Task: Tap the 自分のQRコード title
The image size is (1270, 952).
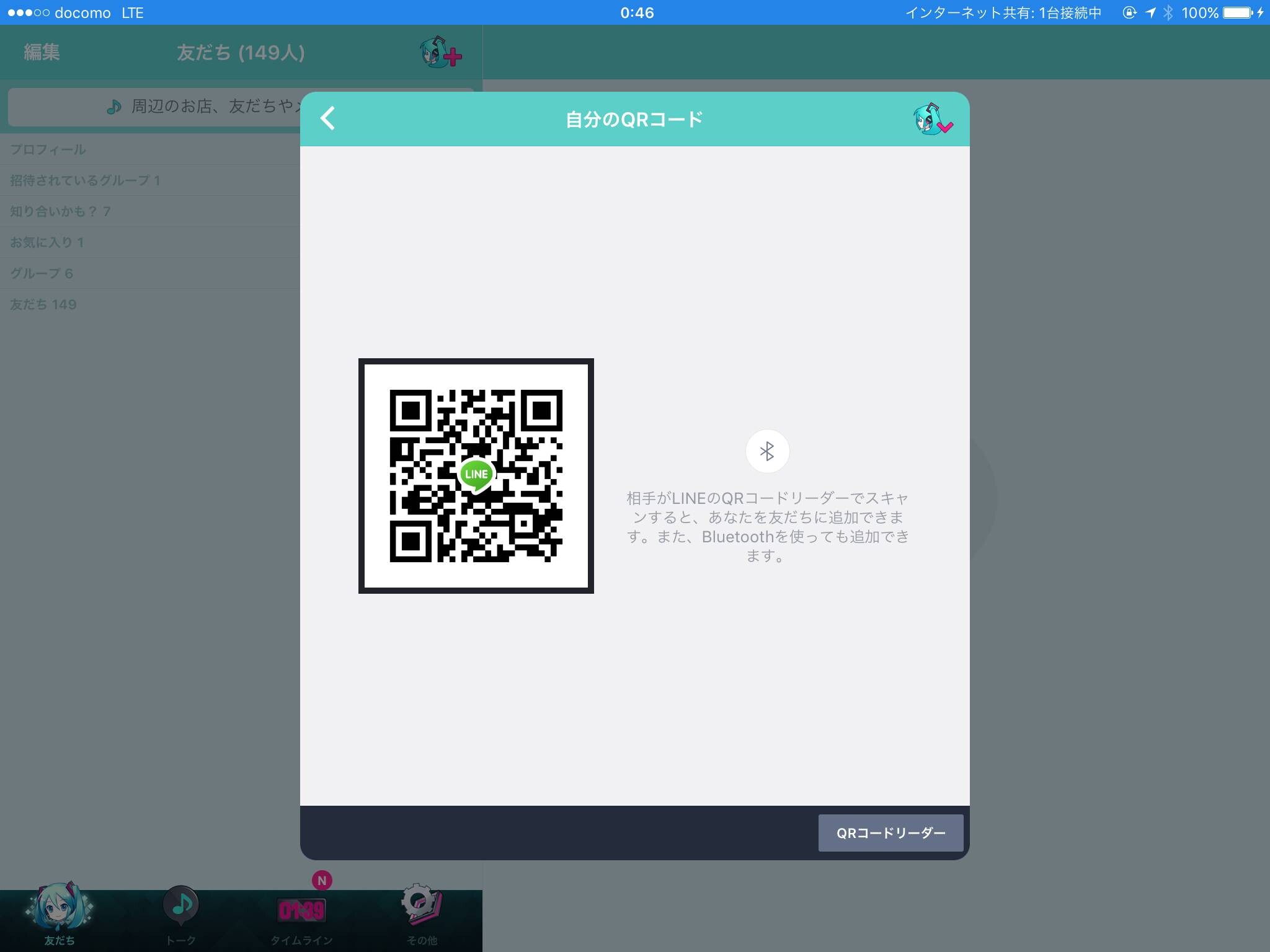Action: [x=634, y=119]
